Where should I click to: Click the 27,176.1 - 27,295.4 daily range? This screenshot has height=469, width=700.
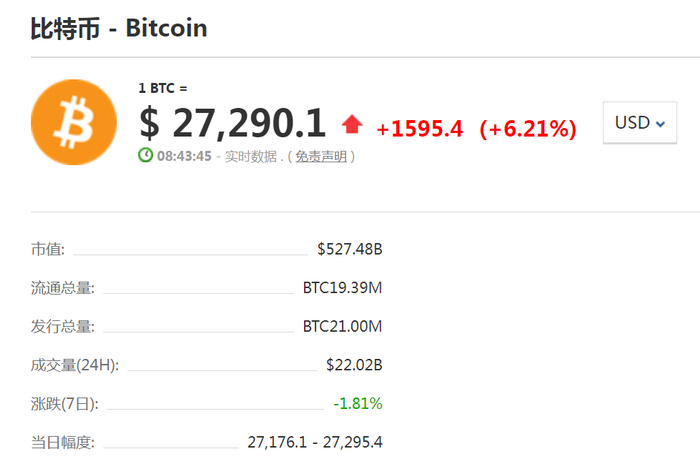coord(315,441)
